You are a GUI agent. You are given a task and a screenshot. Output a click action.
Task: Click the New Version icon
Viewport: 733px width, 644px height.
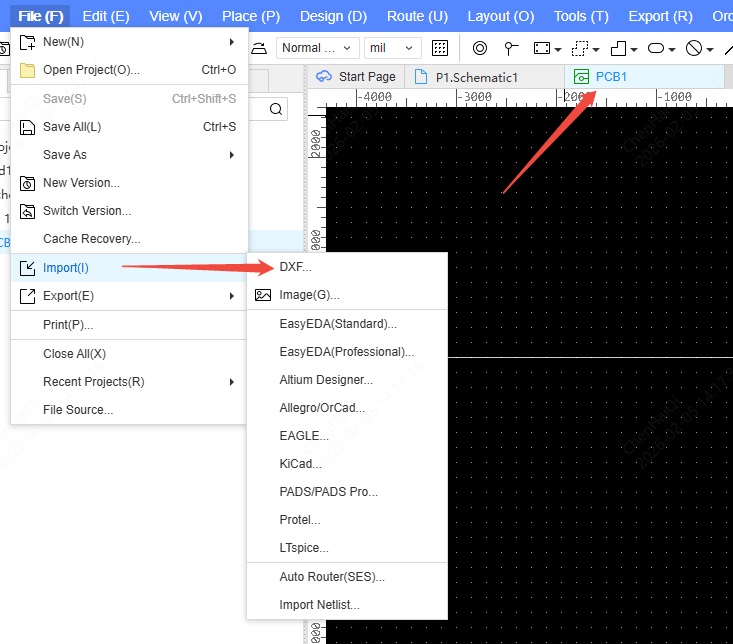[28, 183]
